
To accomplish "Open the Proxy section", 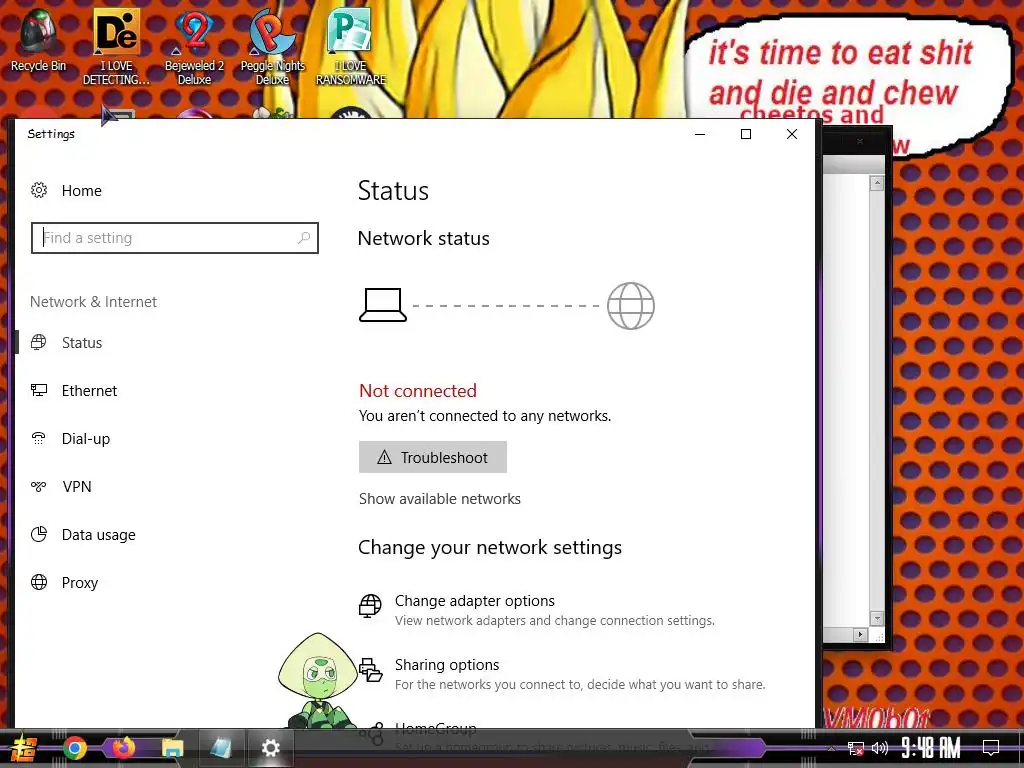I will (x=80, y=583).
